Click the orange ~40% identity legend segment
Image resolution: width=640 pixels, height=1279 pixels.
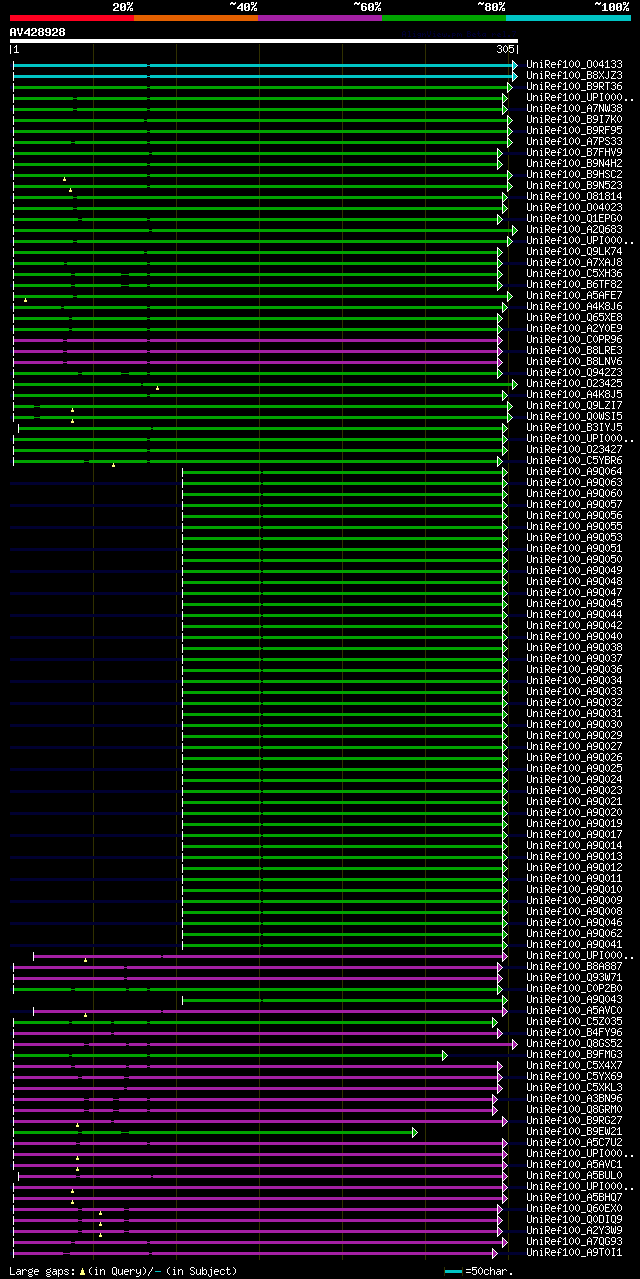(196, 17)
